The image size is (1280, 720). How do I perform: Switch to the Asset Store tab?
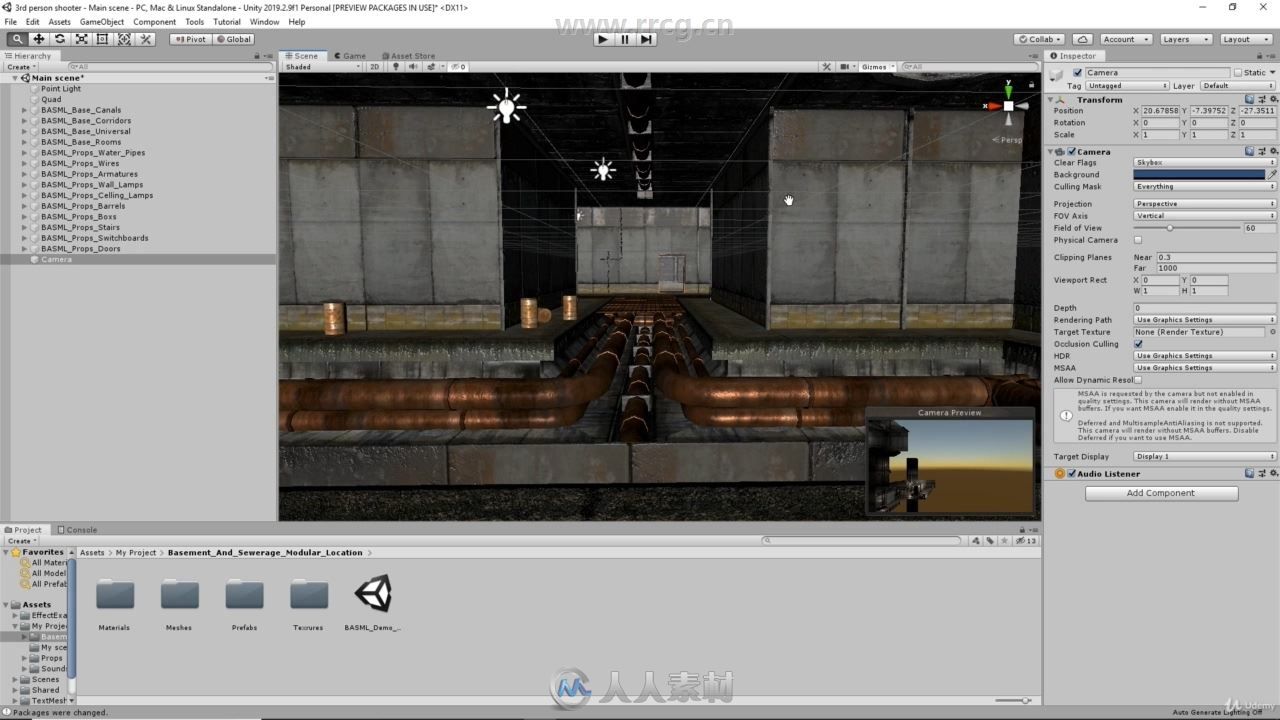point(407,56)
